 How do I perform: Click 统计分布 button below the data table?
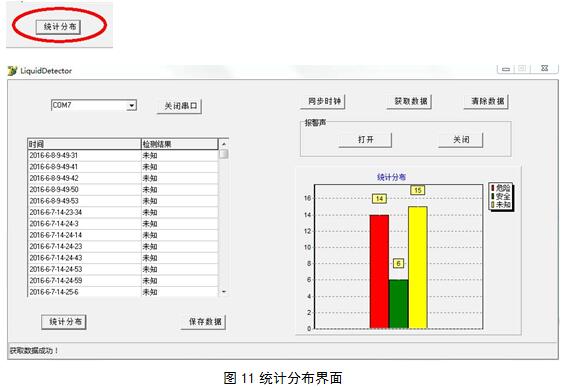64,322
